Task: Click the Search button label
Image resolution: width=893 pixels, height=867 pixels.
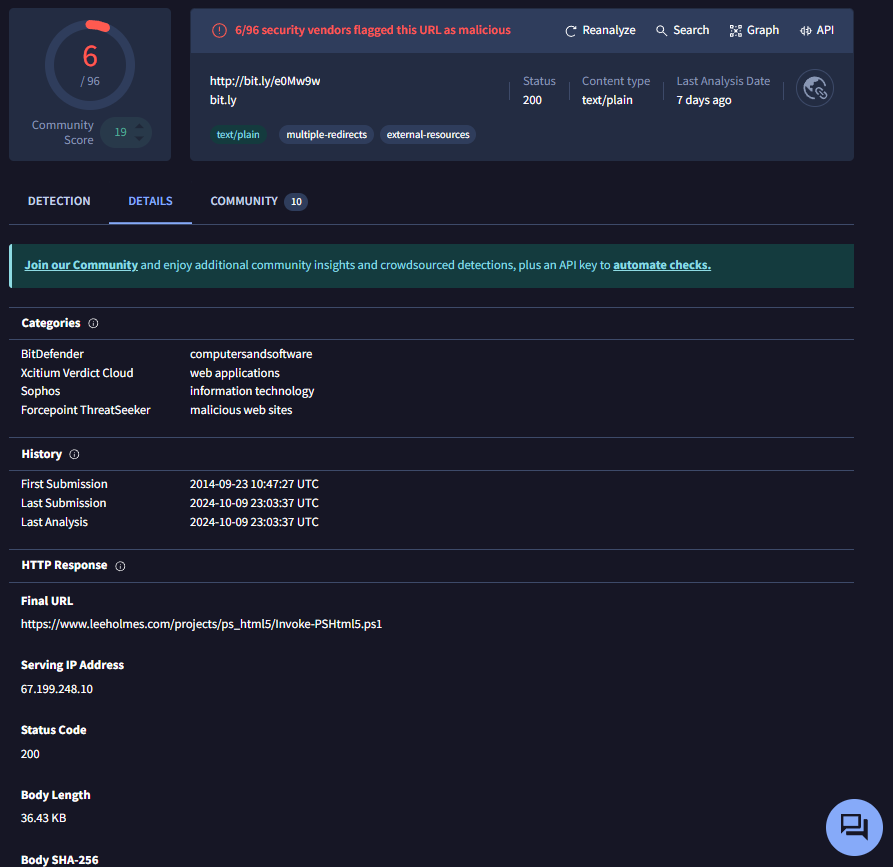Action: (x=691, y=30)
